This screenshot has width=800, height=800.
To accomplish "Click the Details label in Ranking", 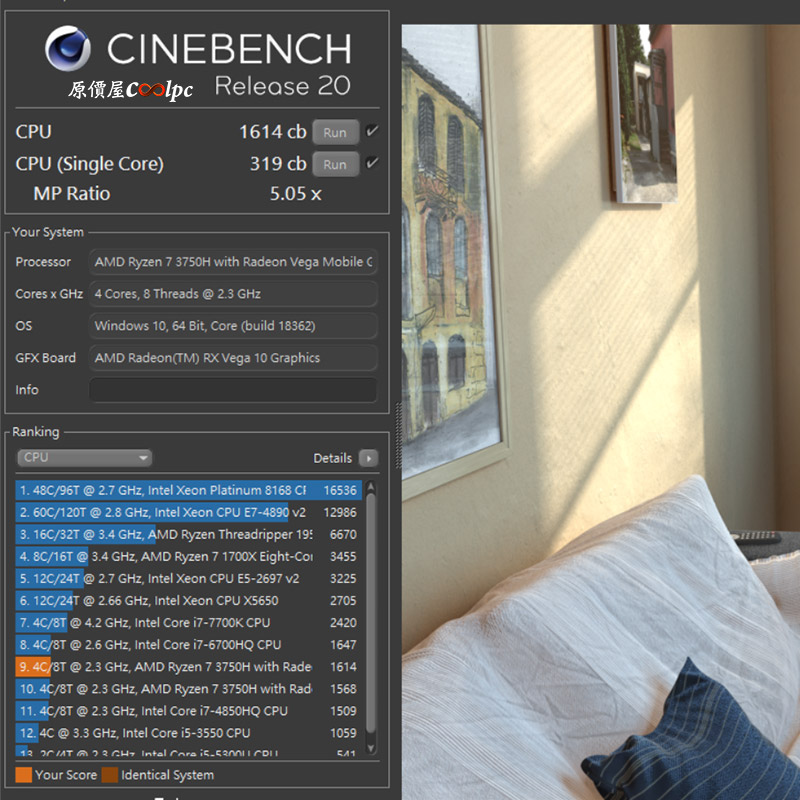I will point(333,458).
